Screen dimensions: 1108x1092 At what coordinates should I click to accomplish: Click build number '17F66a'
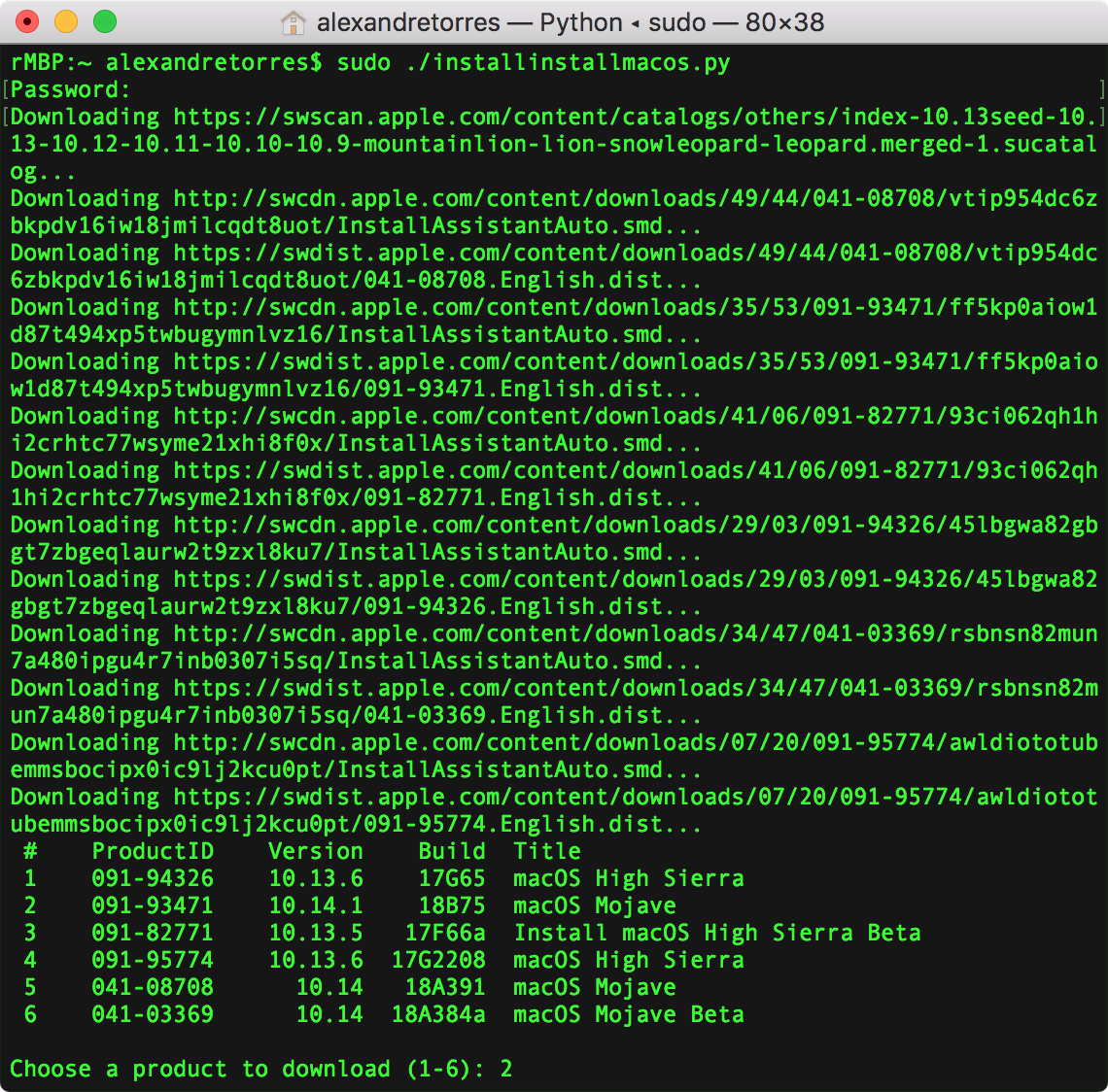point(445,933)
